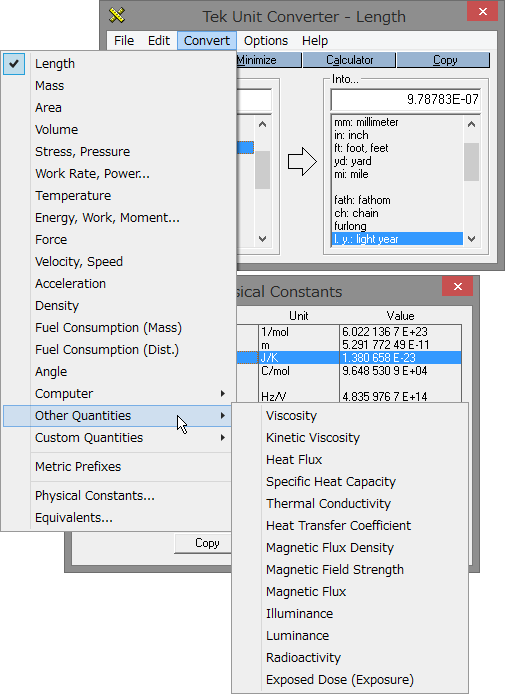Select Angle quantity

point(118,371)
